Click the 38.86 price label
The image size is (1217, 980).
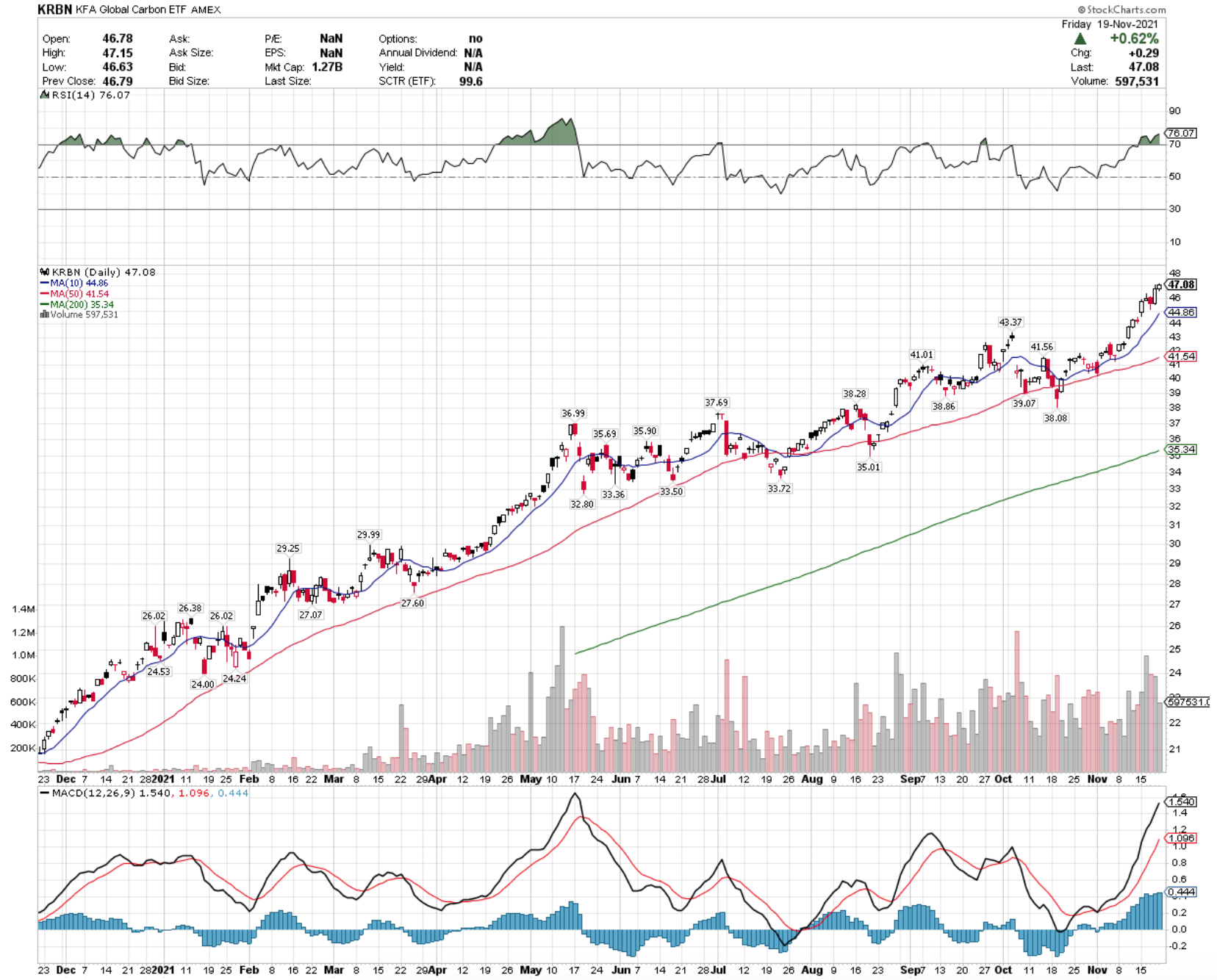(x=944, y=406)
